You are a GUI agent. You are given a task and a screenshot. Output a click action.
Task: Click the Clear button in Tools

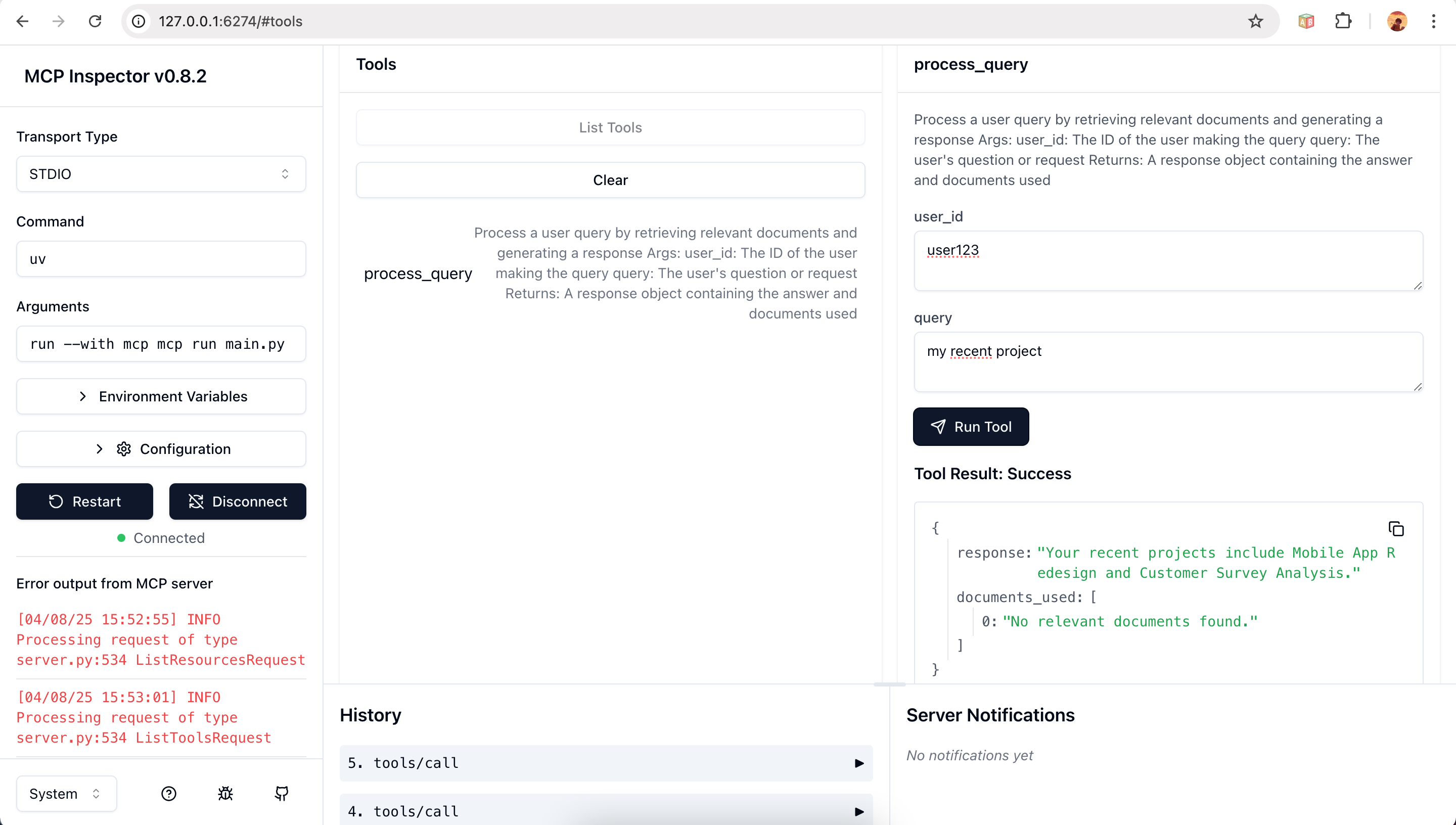click(x=610, y=180)
